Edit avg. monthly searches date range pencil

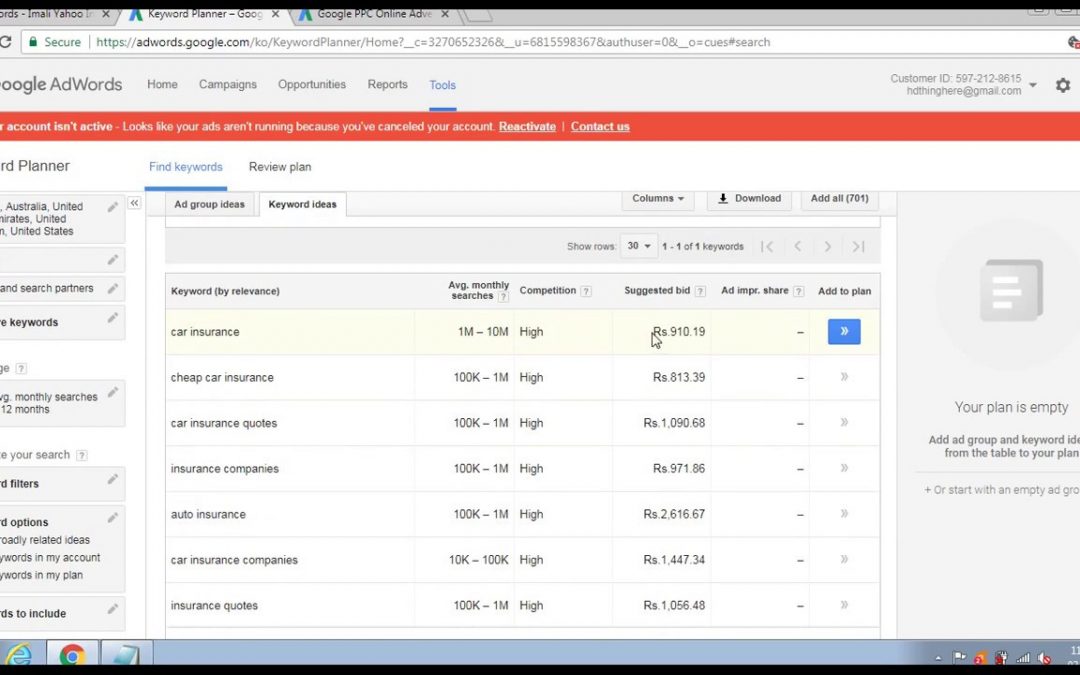[112, 393]
